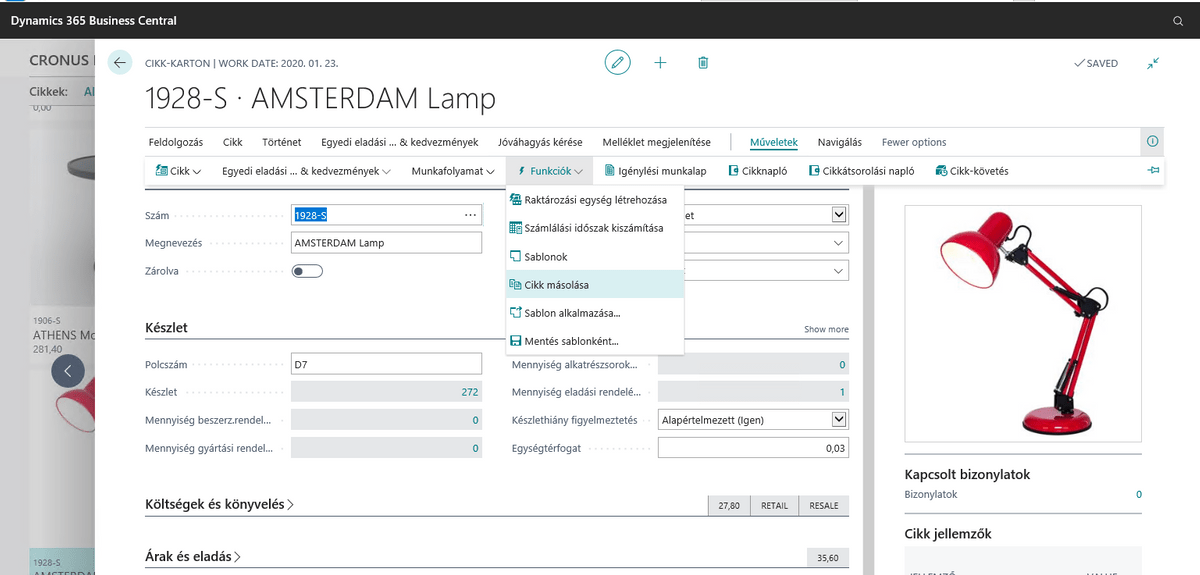Pin the action bar
Viewport: 1200px width, 575px height.
pyautogui.click(x=1153, y=171)
